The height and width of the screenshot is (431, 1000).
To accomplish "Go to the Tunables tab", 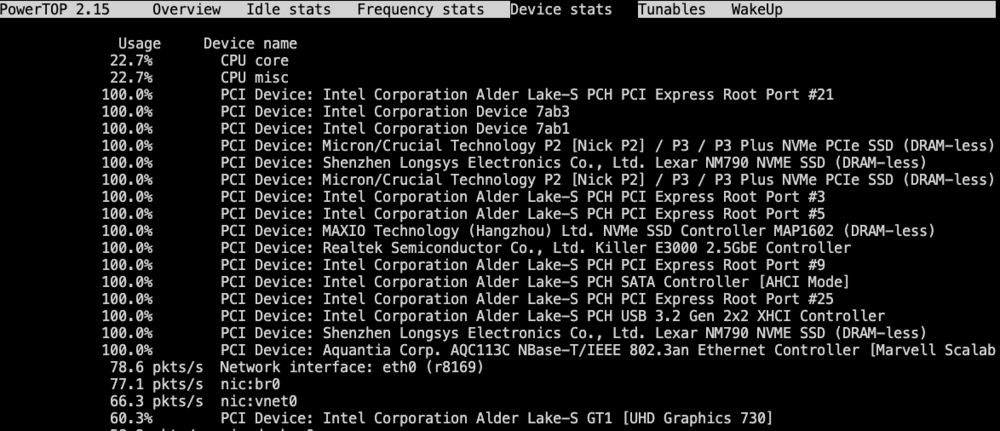I will coord(672,10).
